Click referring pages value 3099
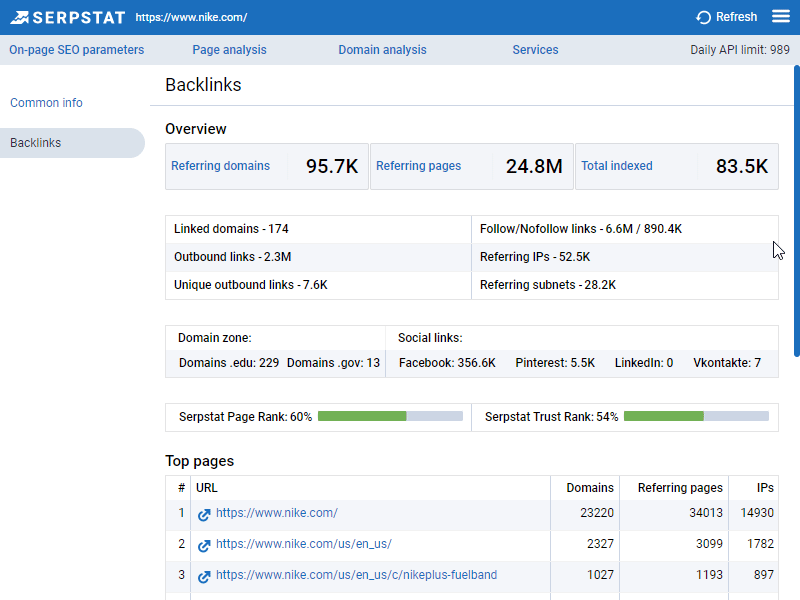This screenshot has width=800, height=600. point(710,544)
